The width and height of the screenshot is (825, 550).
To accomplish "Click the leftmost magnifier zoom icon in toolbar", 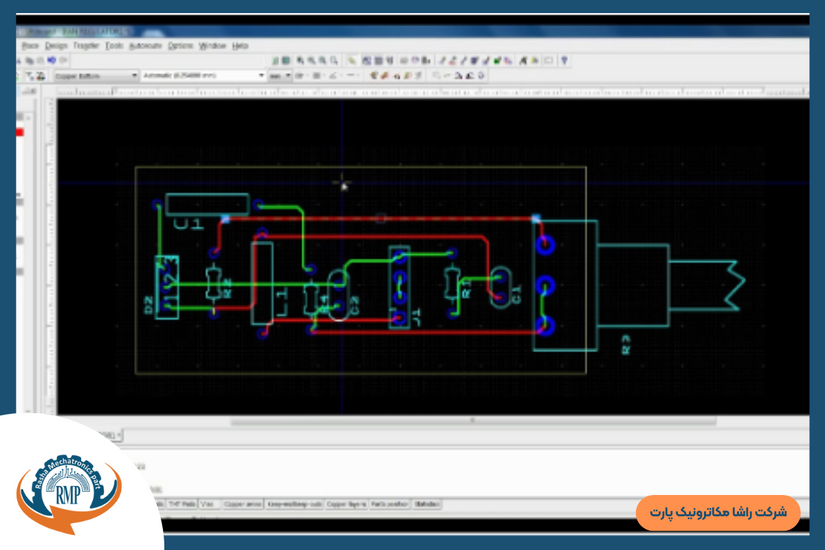I will (299, 61).
